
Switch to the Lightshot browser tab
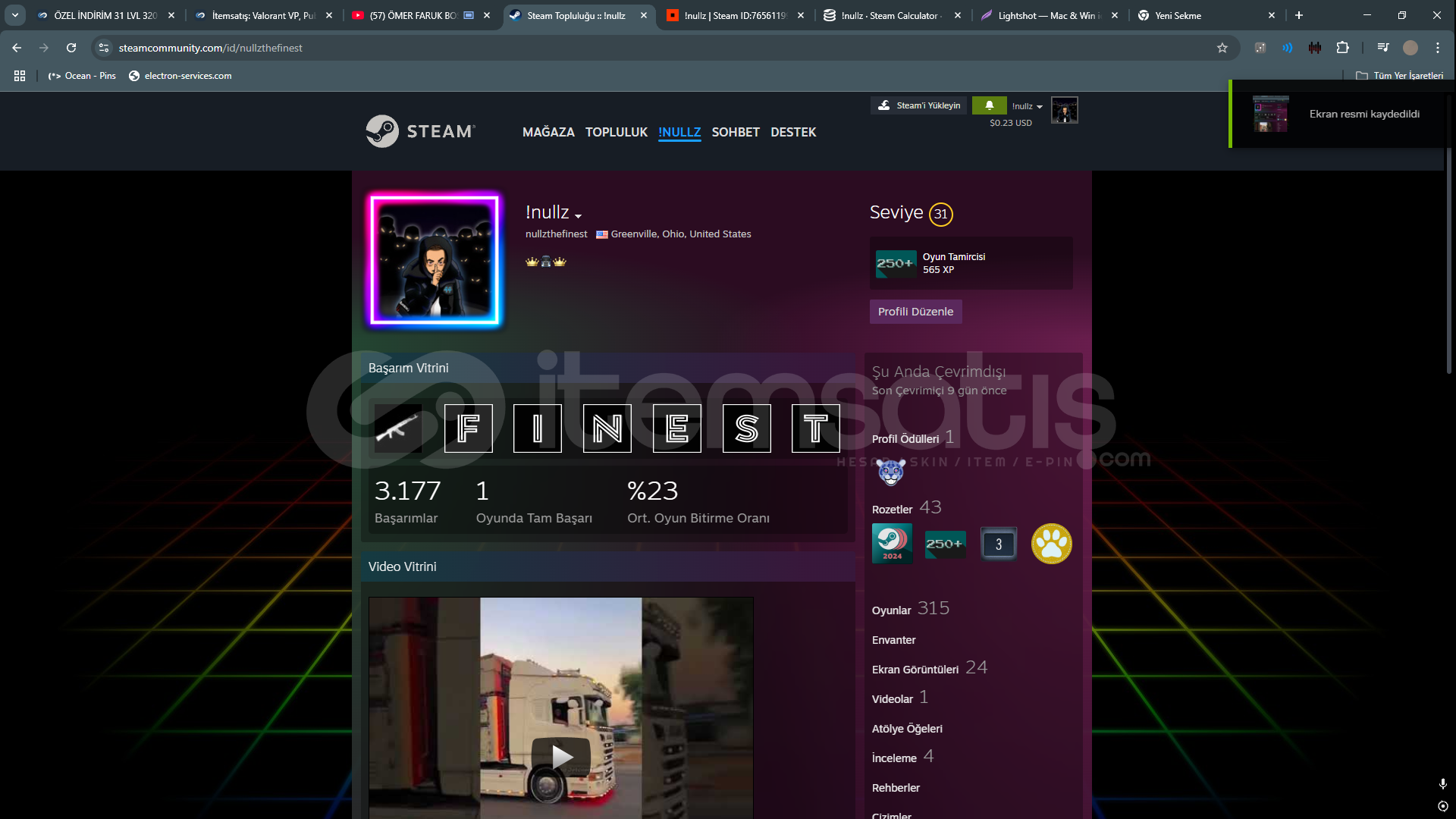[1050, 15]
